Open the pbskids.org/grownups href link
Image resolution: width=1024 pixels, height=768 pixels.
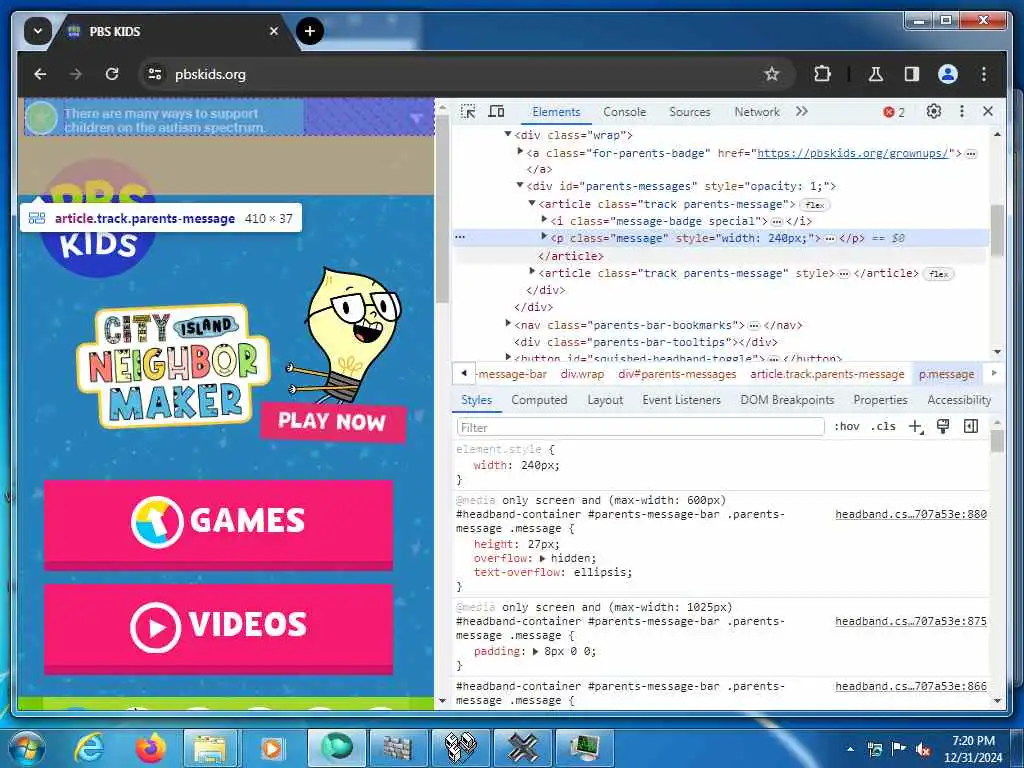(x=853, y=153)
